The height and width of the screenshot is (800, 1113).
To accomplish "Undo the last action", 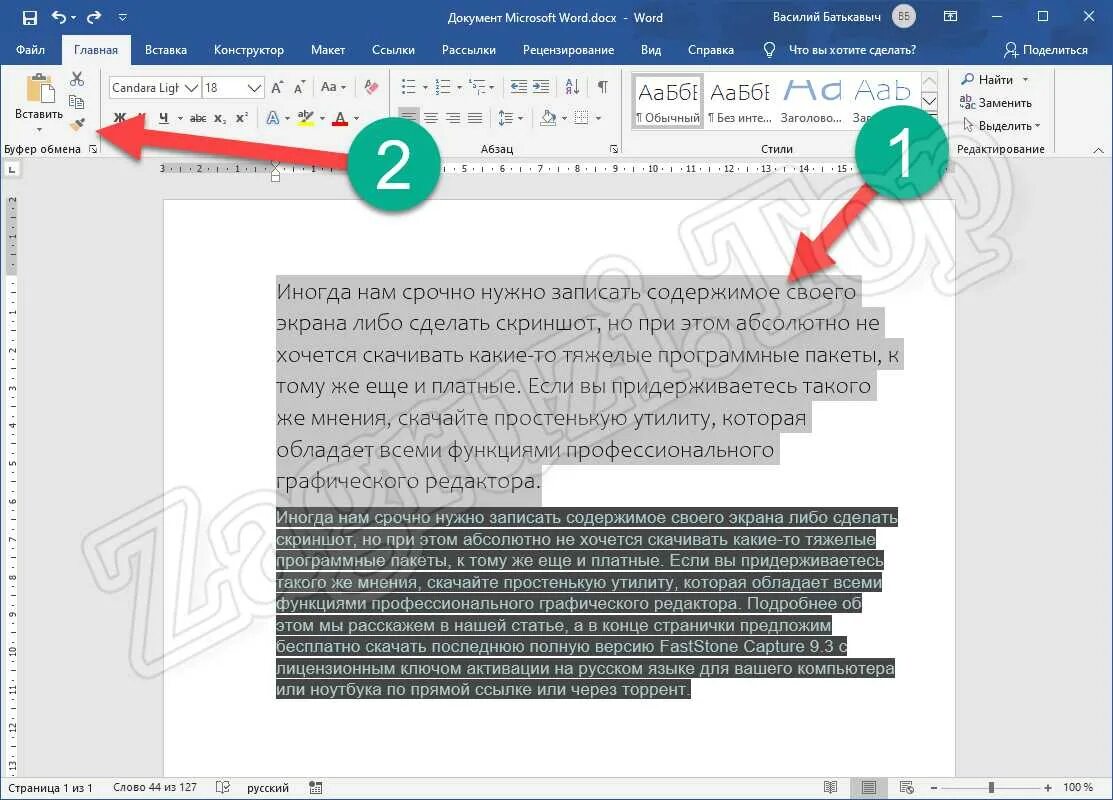I will (59, 17).
